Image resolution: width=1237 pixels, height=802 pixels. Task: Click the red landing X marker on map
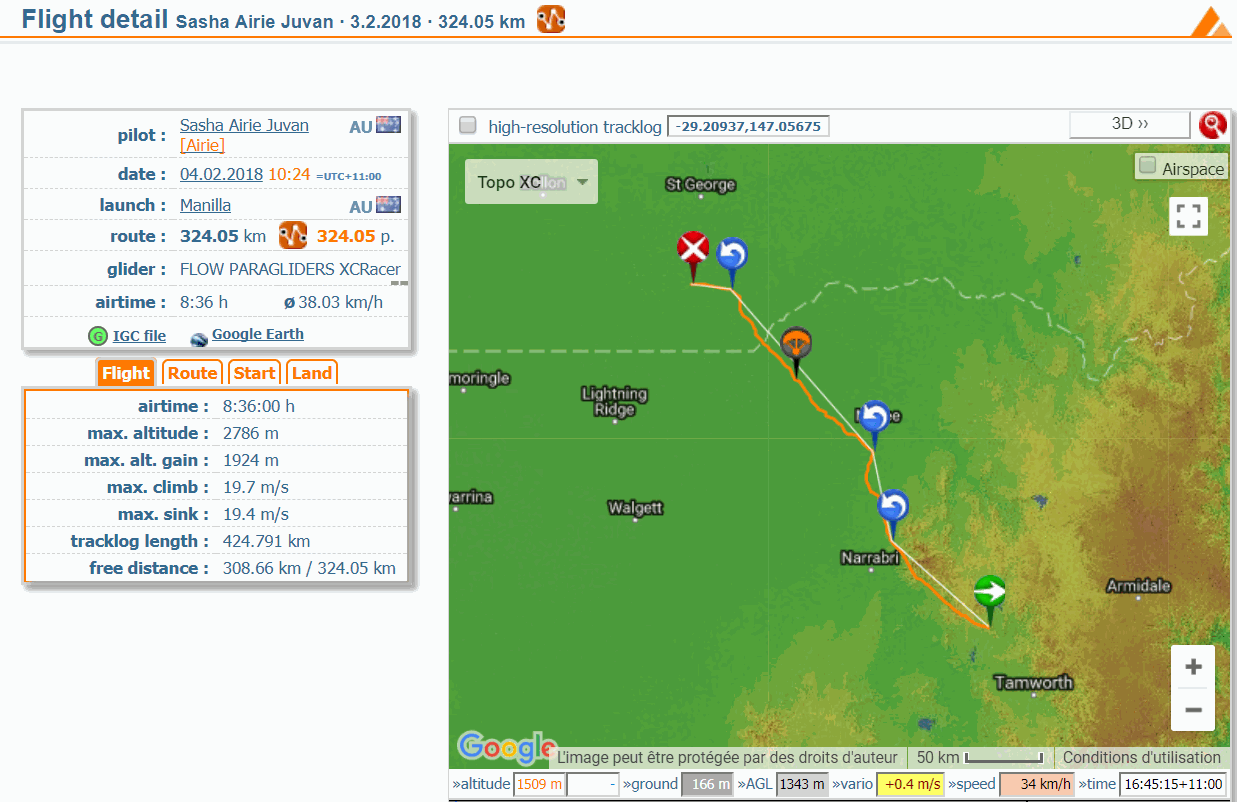(692, 248)
